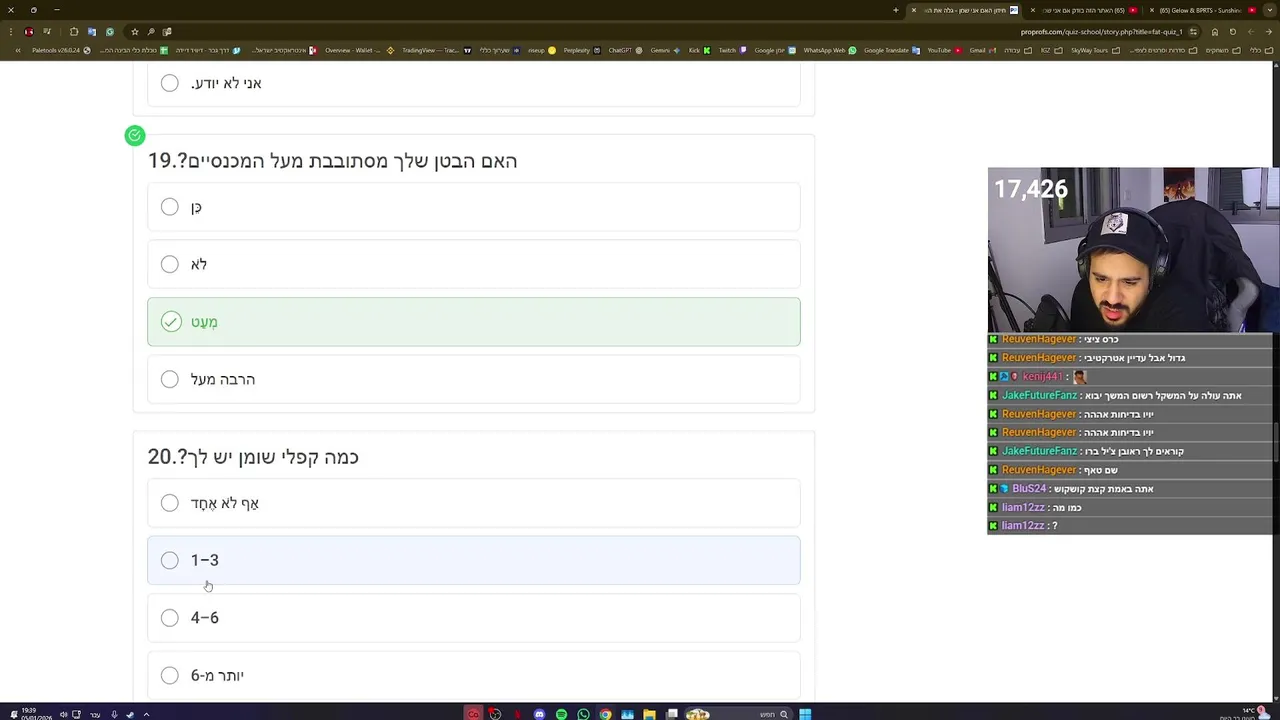Image resolution: width=1280 pixels, height=720 pixels.
Task: Close the ProProfs quiz tab
Action: point(914,10)
